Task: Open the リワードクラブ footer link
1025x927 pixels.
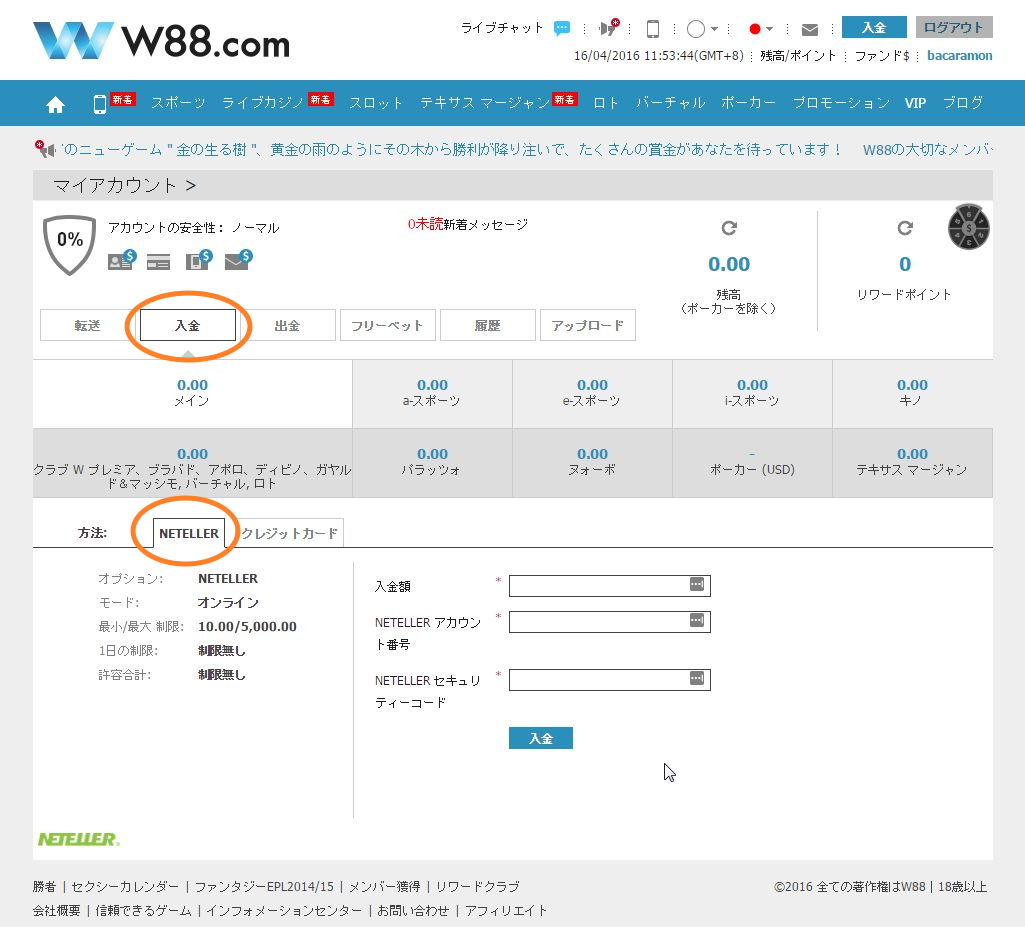Action: click(478, 886)
